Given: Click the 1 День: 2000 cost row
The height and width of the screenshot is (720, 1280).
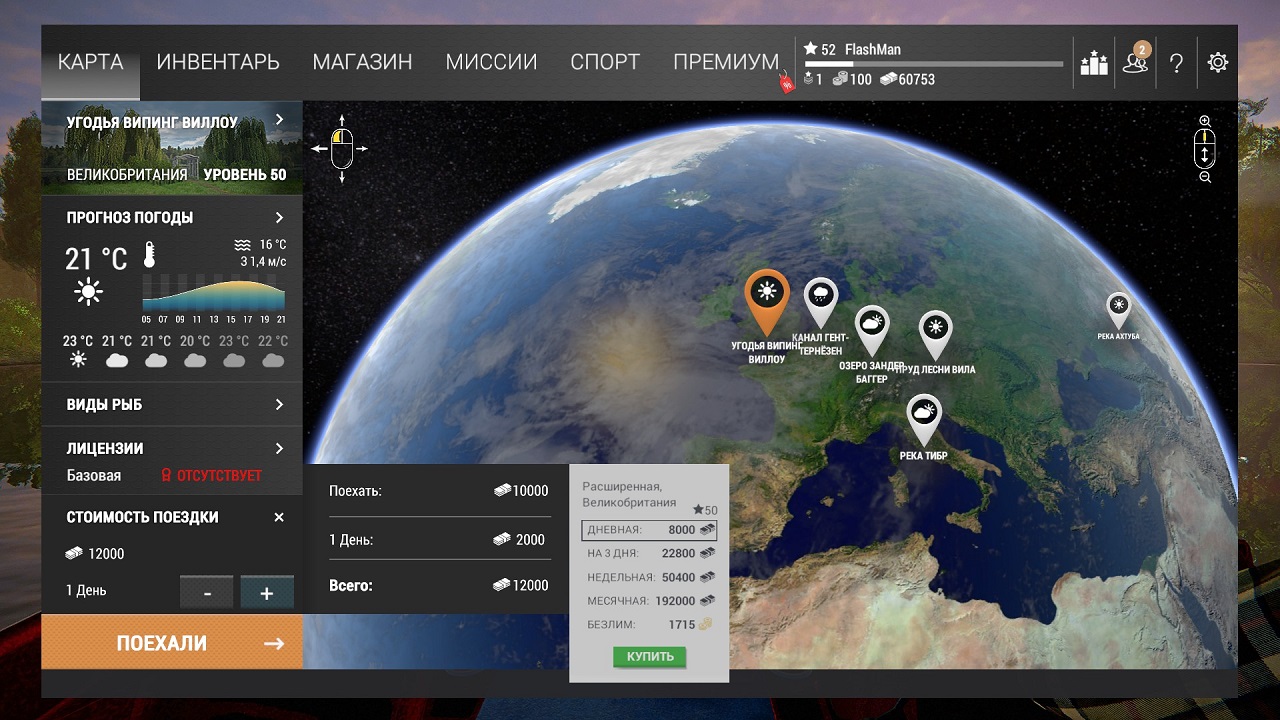Looking at the screenshot, I should click(440, 539).
